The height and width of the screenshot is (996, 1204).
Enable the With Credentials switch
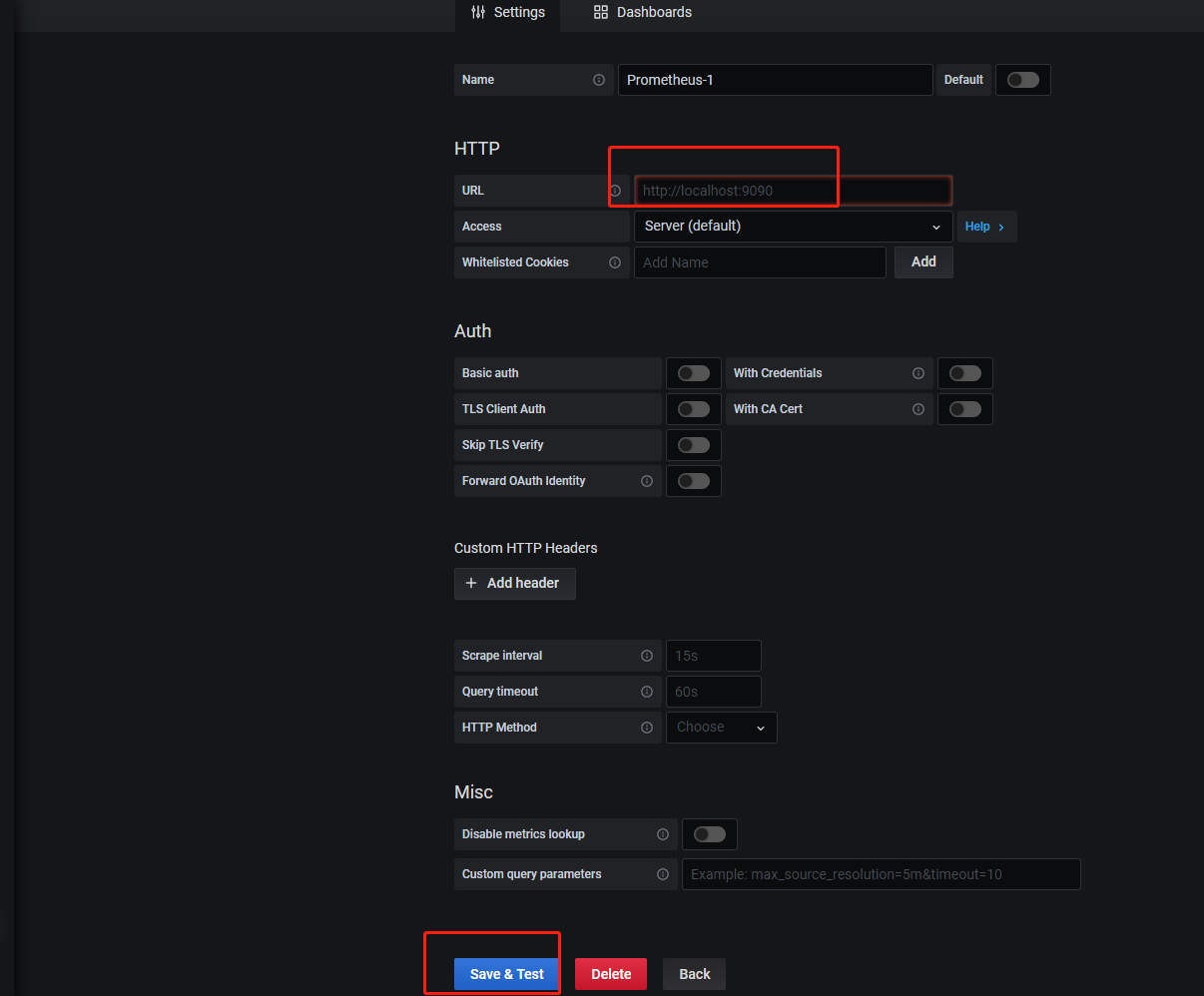(x=965, y=373)
